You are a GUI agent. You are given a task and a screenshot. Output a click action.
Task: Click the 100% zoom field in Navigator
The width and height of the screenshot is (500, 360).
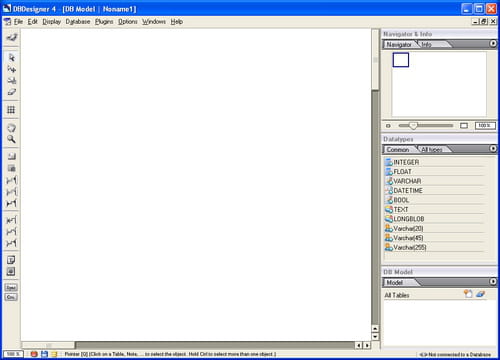click(485, 126)
